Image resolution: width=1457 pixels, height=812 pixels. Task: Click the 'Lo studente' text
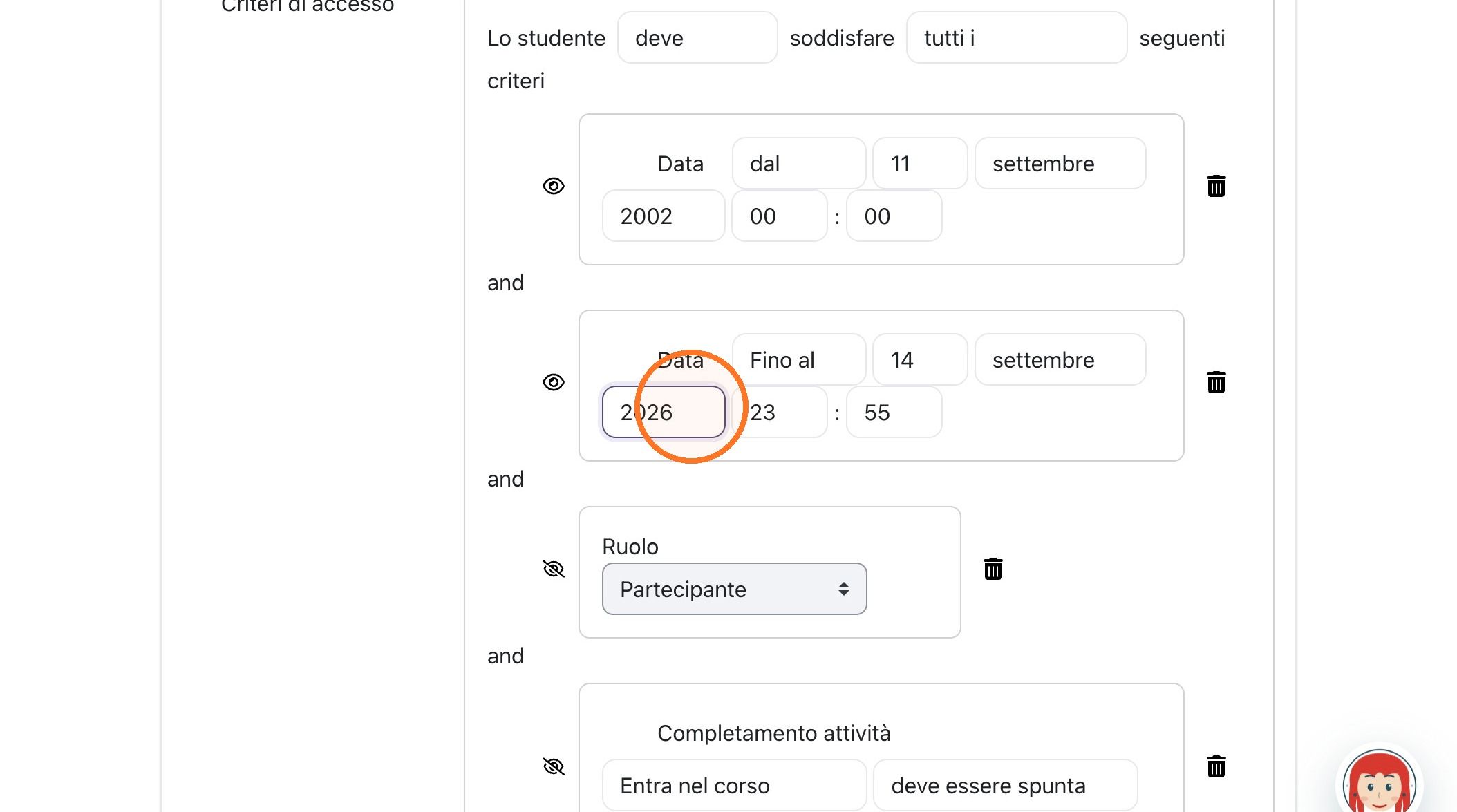pos(546,37)
